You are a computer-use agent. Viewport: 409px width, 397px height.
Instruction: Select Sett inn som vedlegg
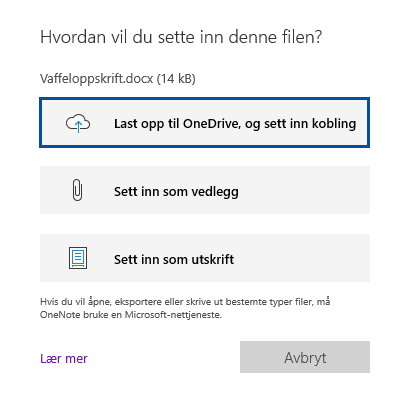pos(205,190)
